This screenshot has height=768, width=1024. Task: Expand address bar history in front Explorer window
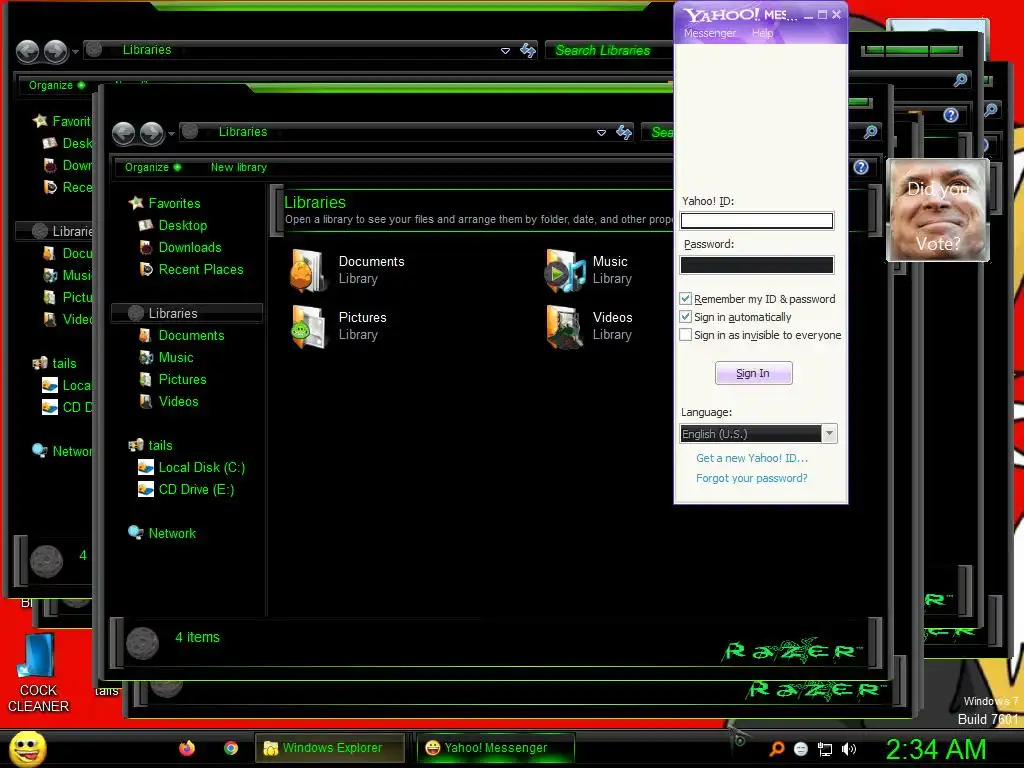pos(601,133)
